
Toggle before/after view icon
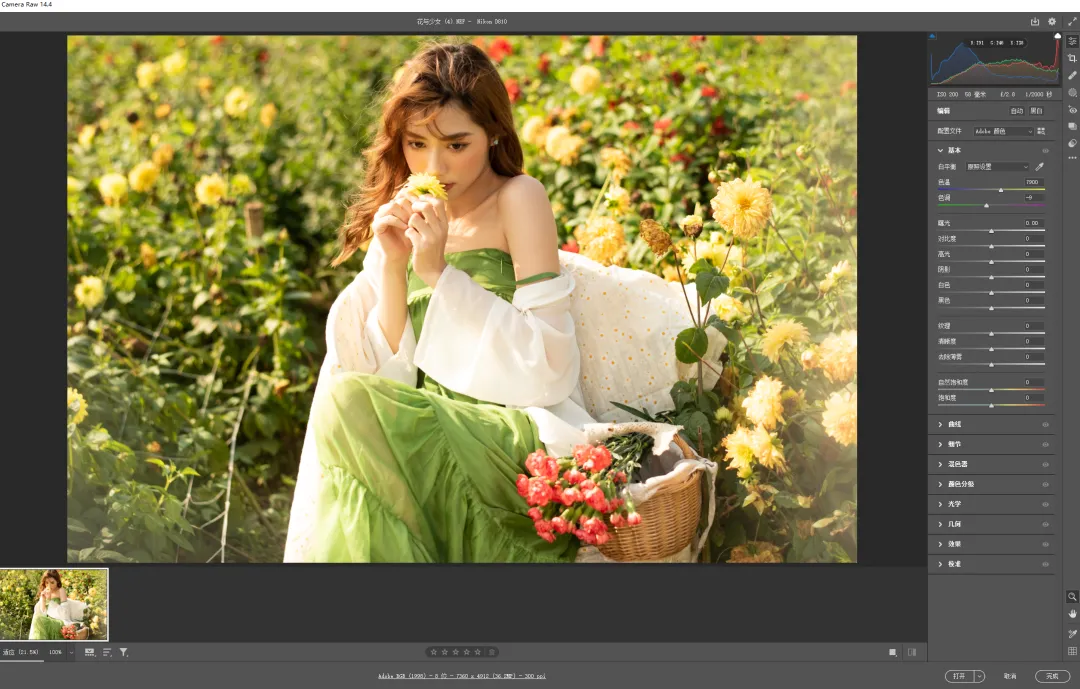coord(893,652)
